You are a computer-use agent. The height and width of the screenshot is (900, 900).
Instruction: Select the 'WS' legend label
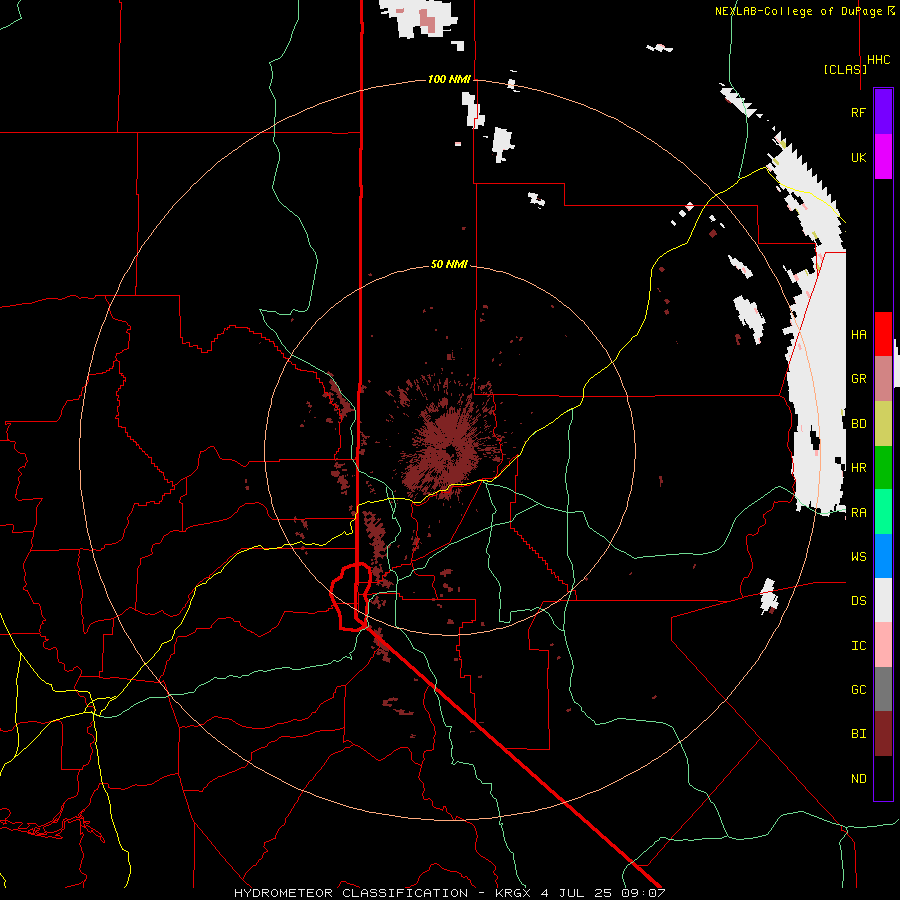[858, 557]
